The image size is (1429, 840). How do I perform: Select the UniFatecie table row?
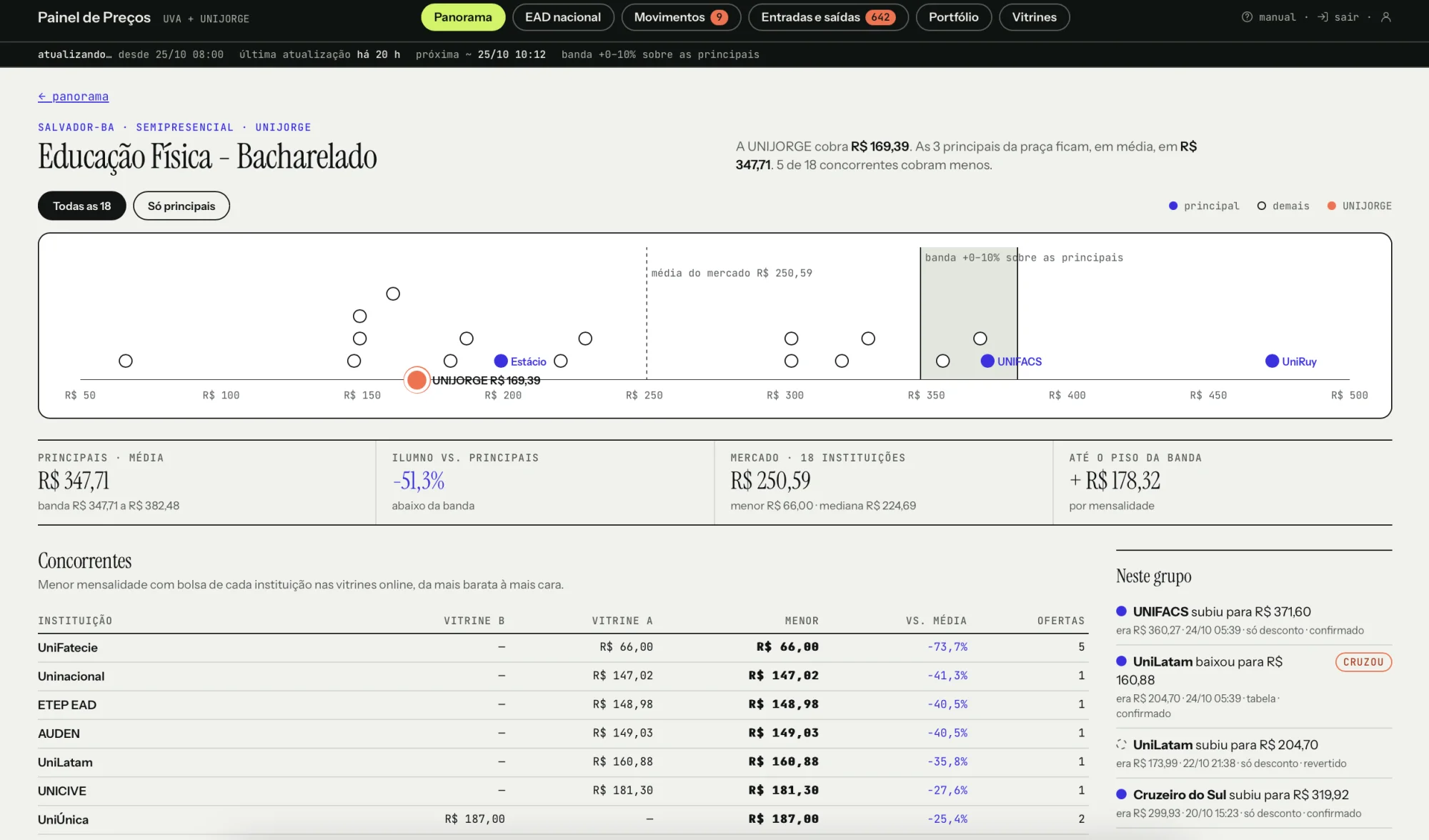(563, 647)
